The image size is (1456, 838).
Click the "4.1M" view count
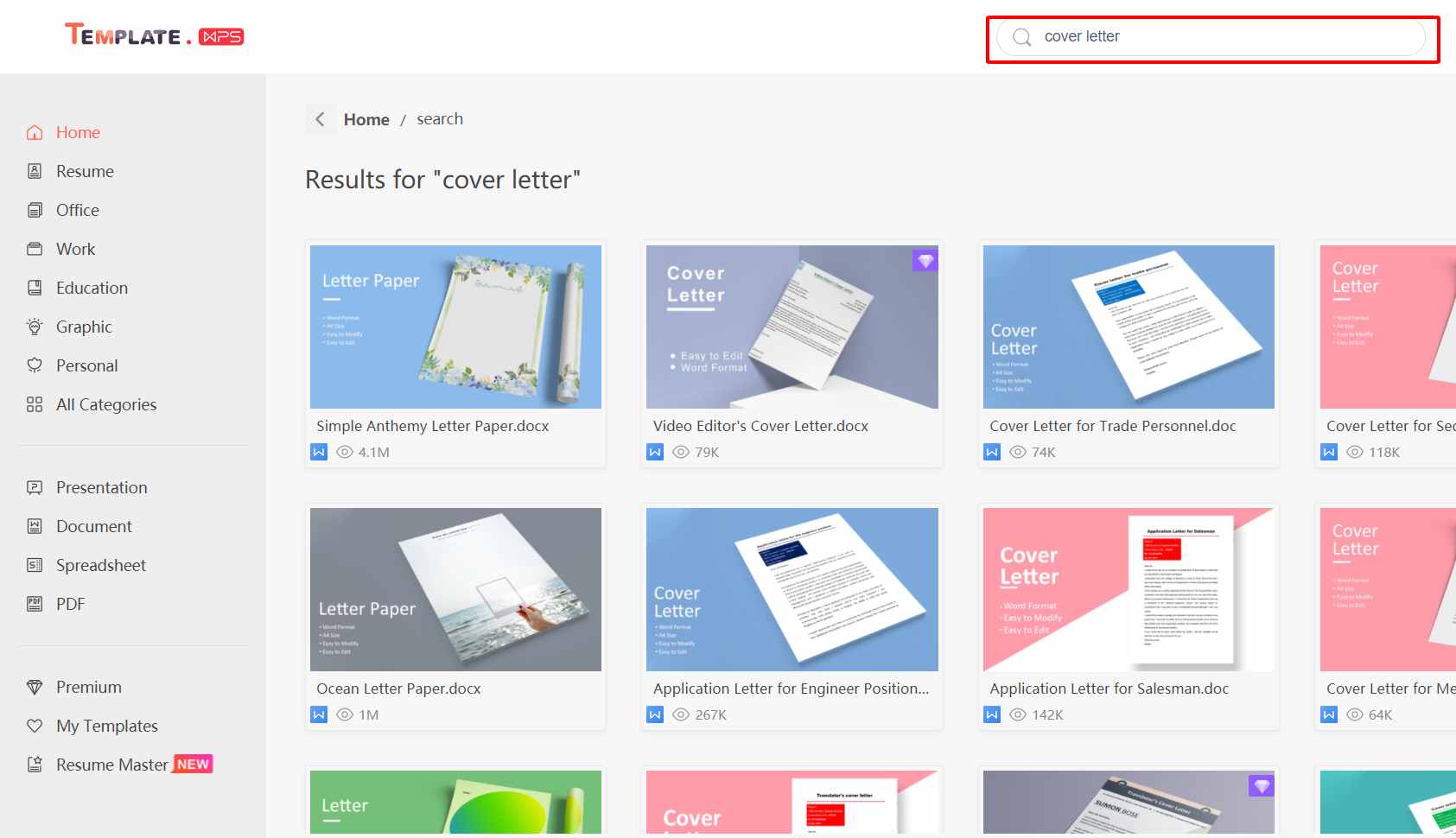point(374,452)
